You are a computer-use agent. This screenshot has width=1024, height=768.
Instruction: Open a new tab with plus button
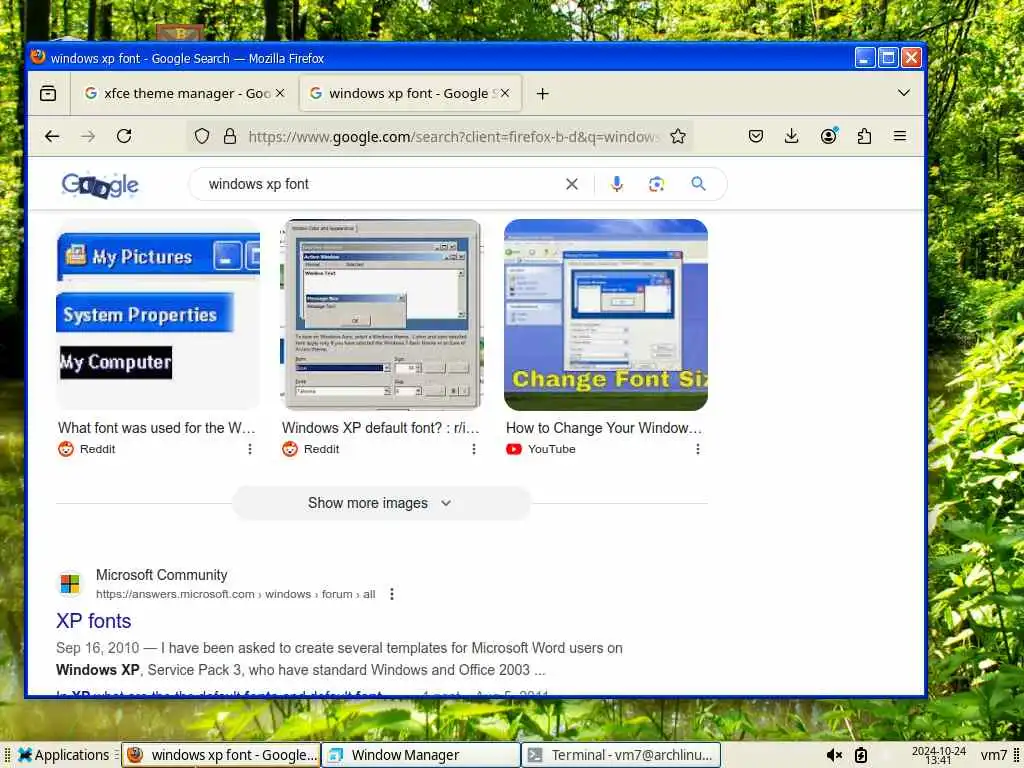click(542, 94)
